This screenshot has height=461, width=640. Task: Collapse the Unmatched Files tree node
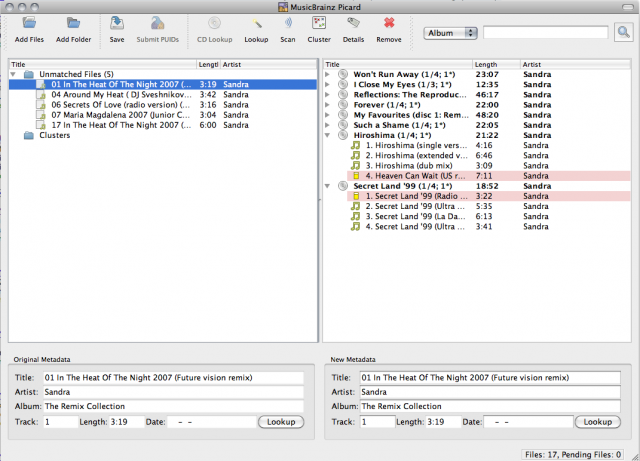[13, 74]
